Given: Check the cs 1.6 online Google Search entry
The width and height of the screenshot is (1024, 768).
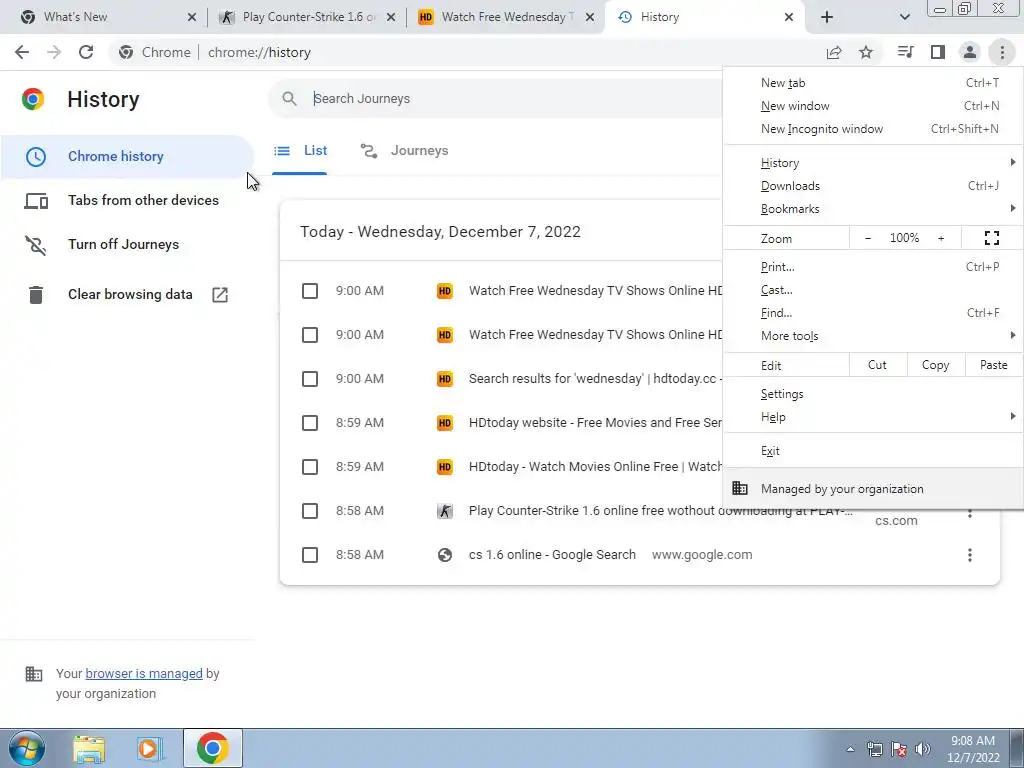Looking at the screenshot, I should (310, 555).
